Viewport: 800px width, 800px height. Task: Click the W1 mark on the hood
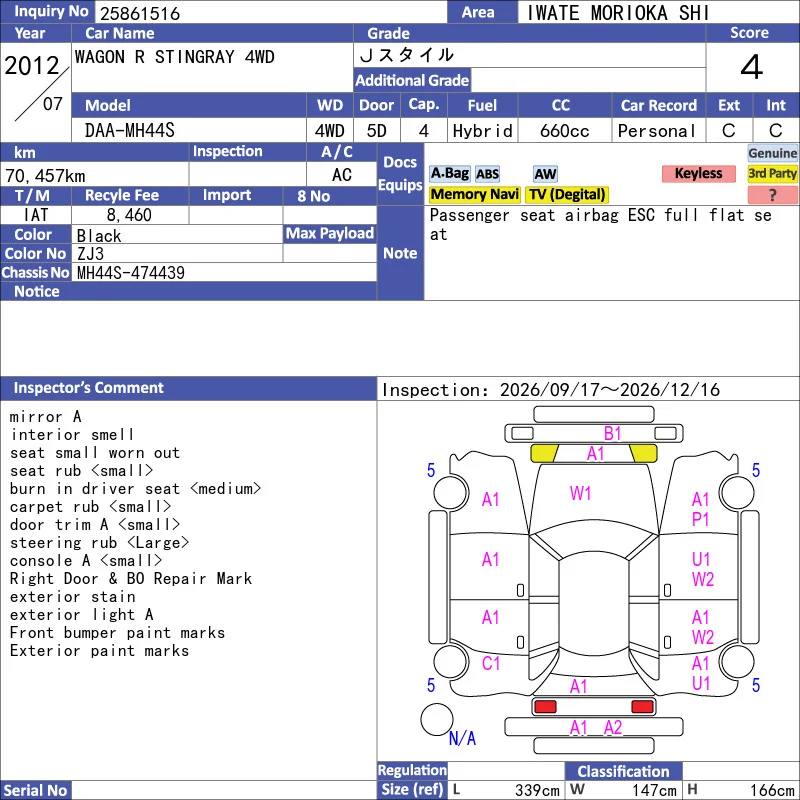(581, 493)
